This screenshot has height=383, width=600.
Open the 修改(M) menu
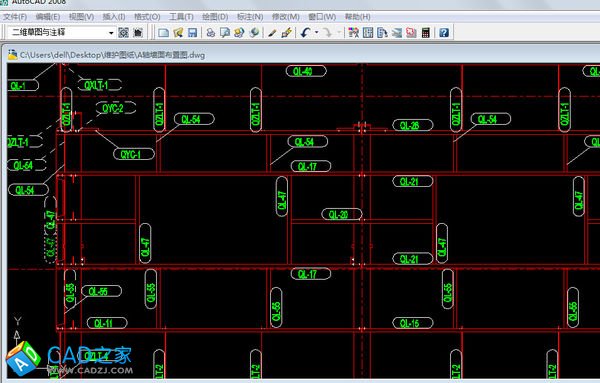pos(285,17)
